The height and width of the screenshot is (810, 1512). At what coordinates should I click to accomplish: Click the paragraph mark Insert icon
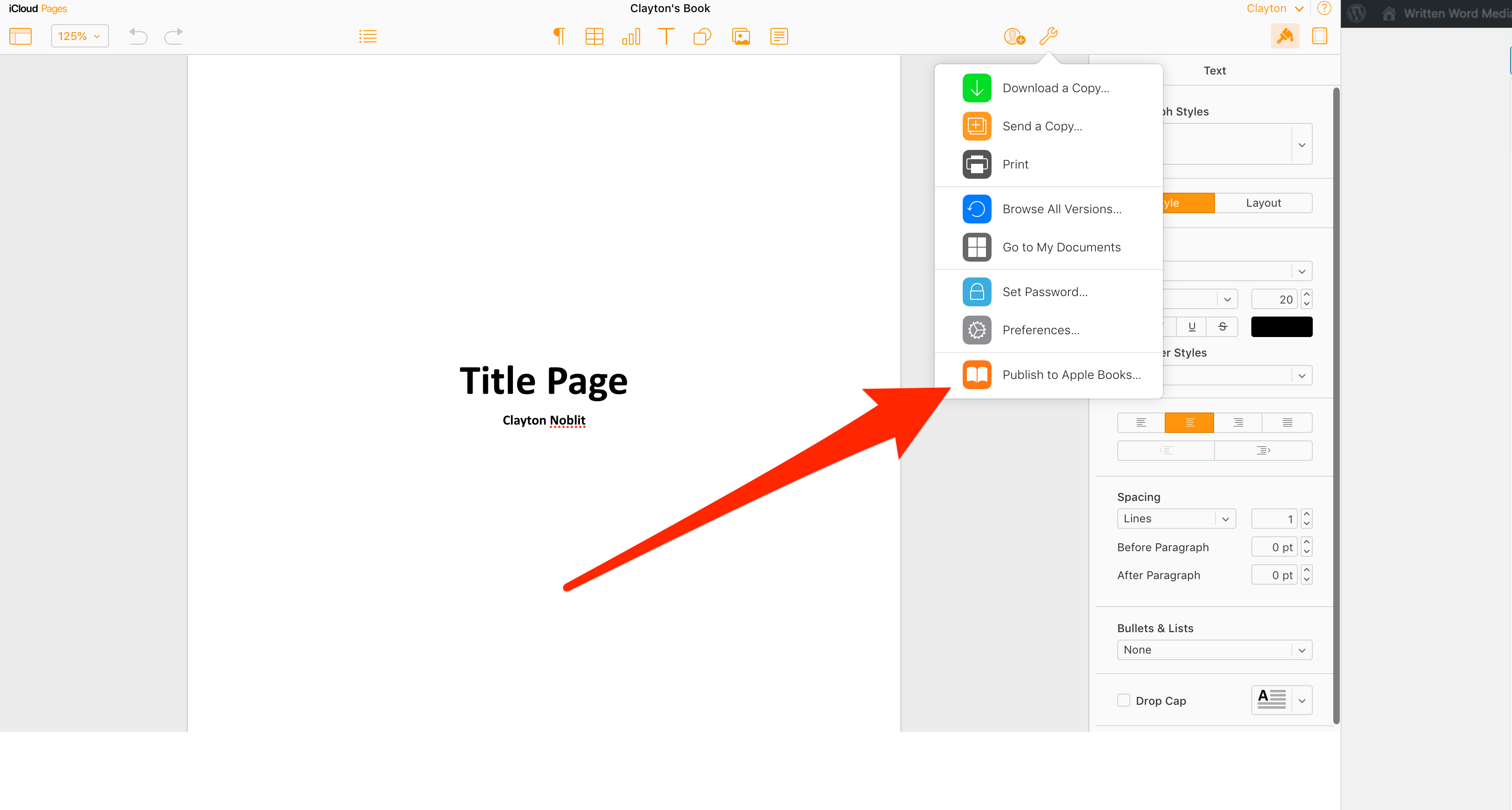(x=560, y=36)
